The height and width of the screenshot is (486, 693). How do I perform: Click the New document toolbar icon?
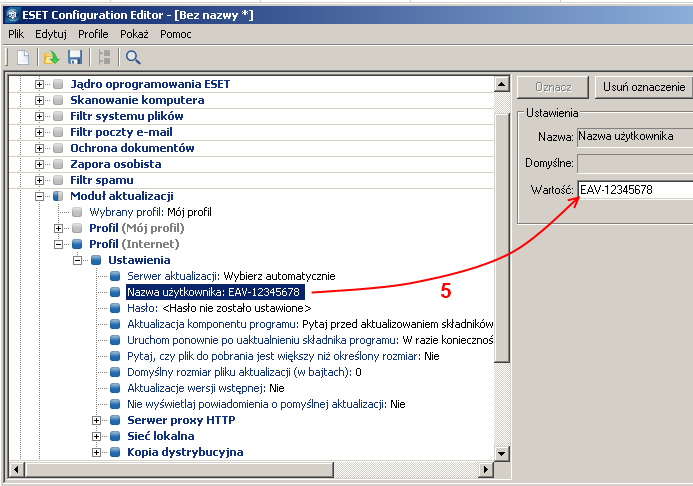point(22,57)
